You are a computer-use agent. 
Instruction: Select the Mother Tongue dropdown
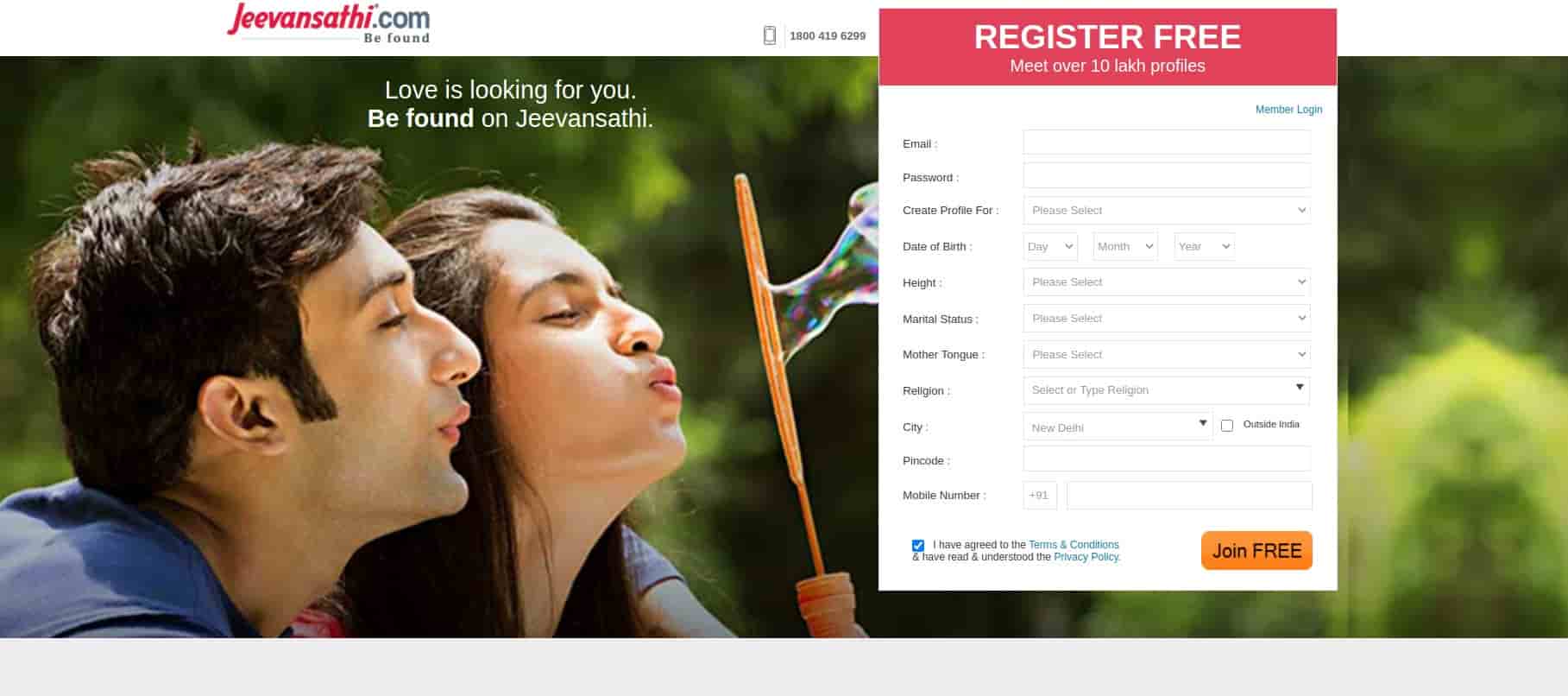pos(1166,355)
